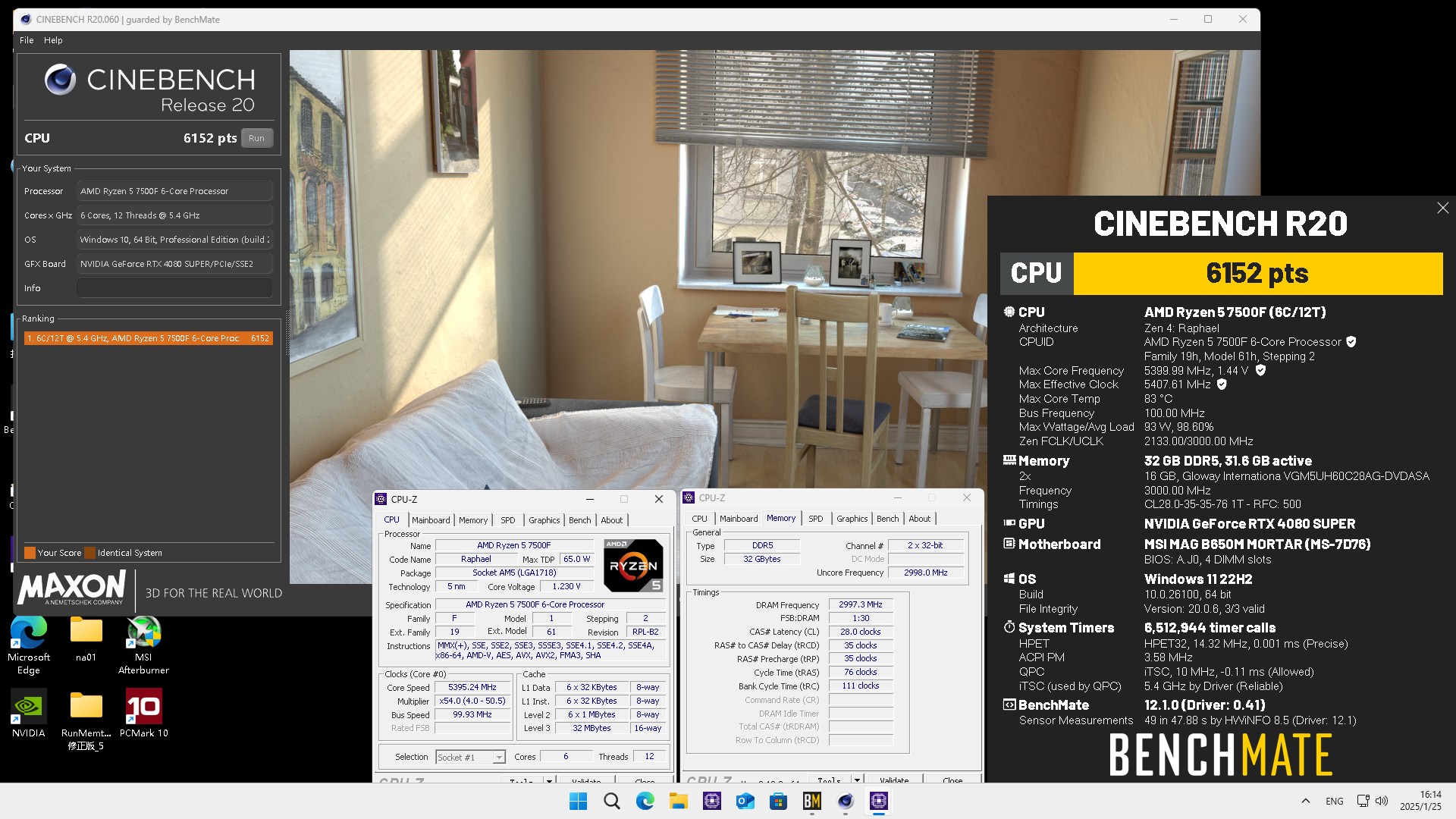Click the Core Speed value 5395.24 MHz
The image size is (1456, 819).
tap(472, 687)
